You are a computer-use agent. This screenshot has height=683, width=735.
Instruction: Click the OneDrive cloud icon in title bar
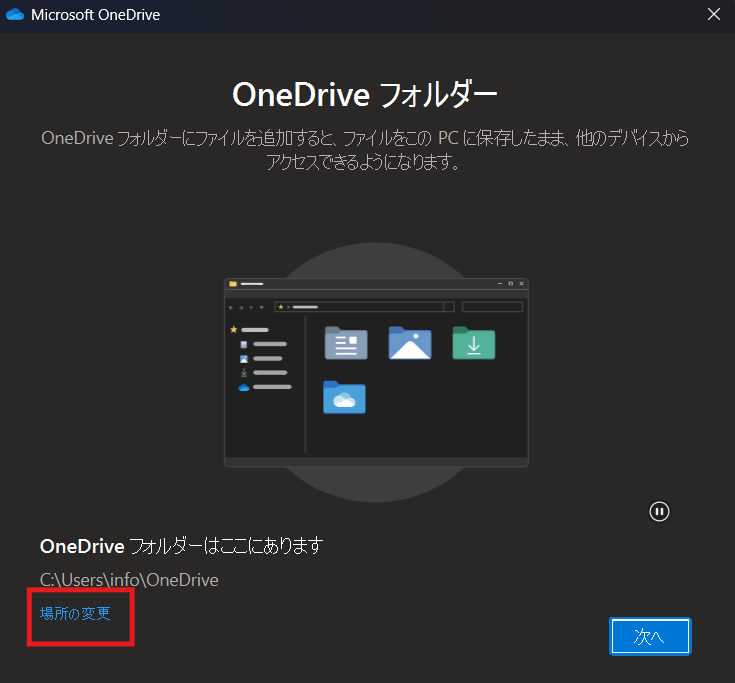[x=15, y=15]
